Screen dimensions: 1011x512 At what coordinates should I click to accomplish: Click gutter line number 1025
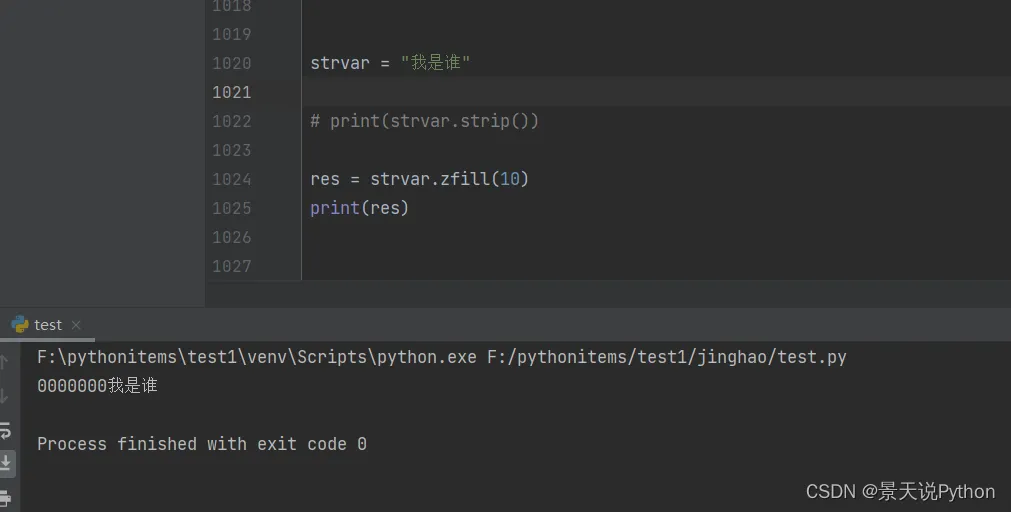coord(231,208)
